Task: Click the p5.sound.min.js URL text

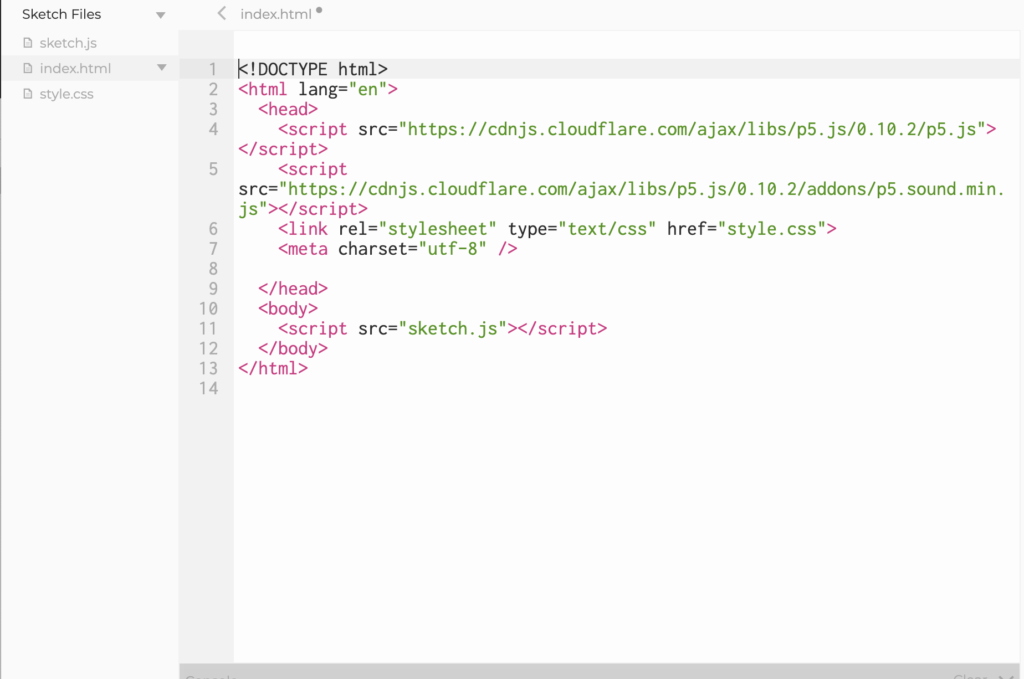Action: pyautogui.click(x=620, y=199)
